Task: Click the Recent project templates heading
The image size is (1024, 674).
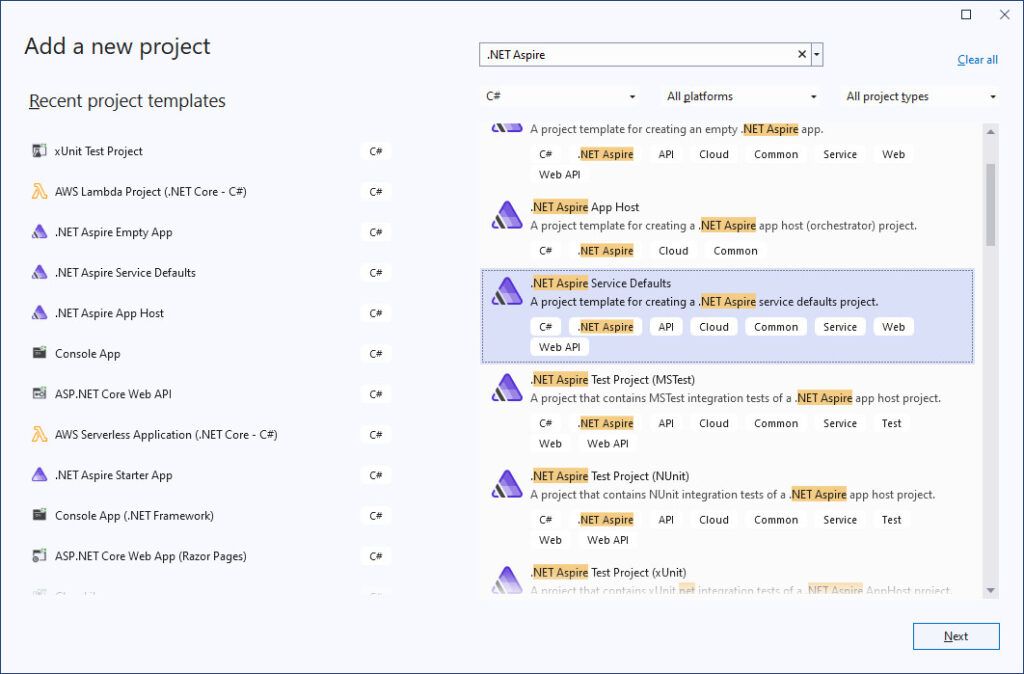Action: pos(127,101)
